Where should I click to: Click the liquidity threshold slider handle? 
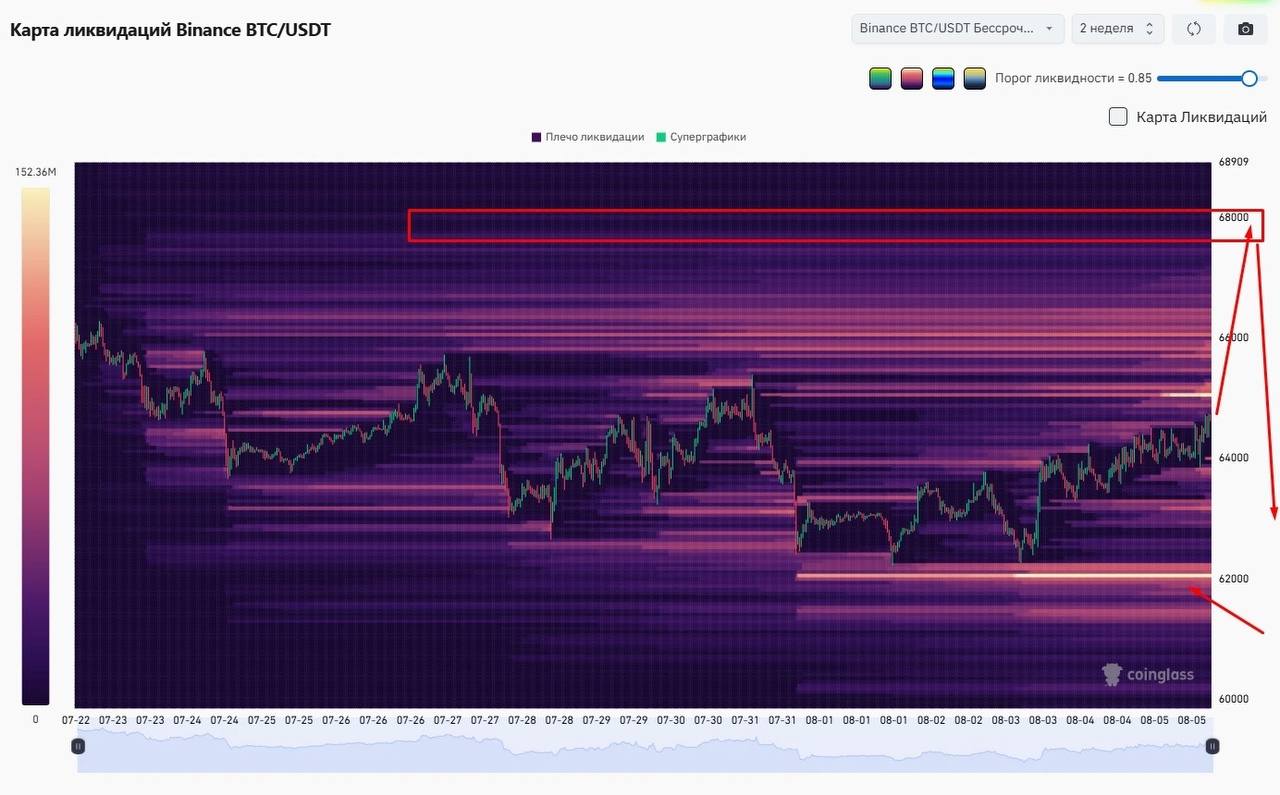(x=1249, y=78)
